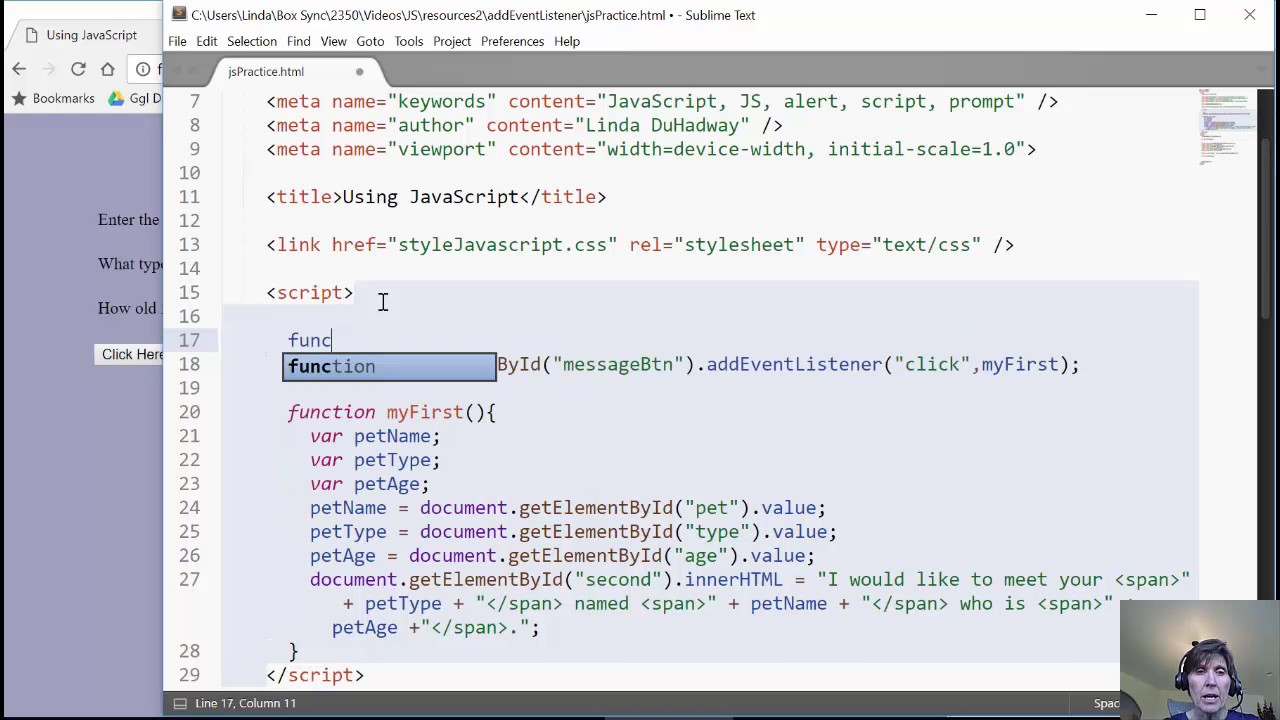Click the 'Click Here' button in browser page
This screenshot has width=1280, height=720.
(130, 354)
